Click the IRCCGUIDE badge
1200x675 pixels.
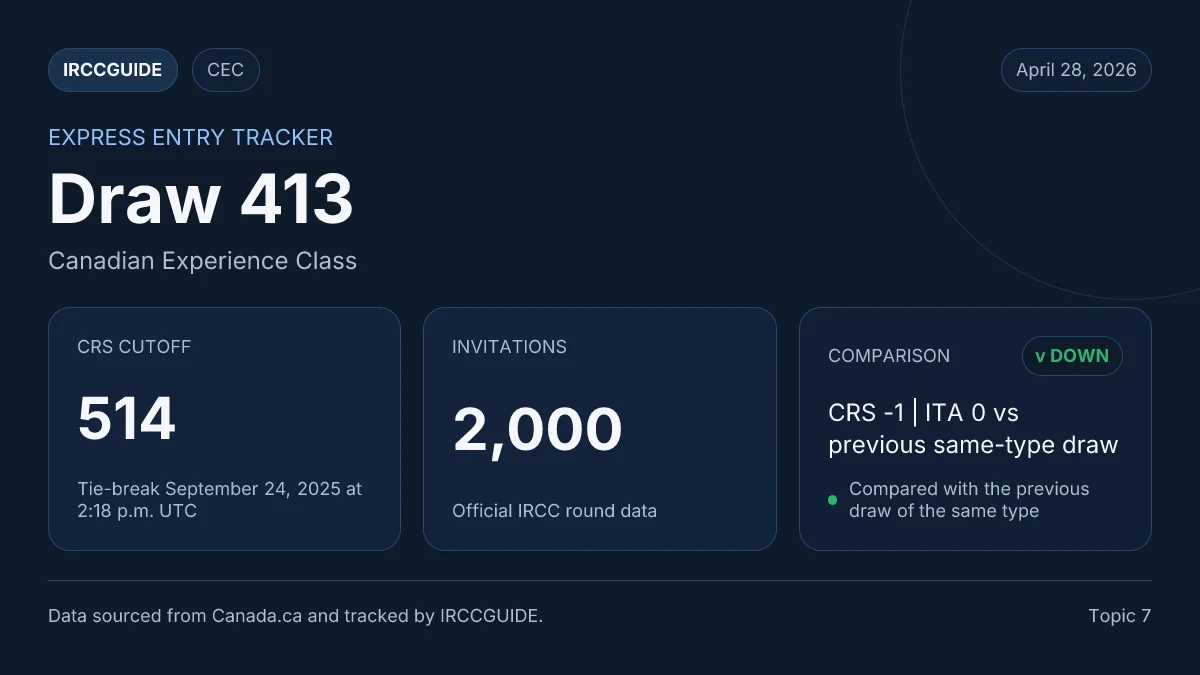coord(113,70)
